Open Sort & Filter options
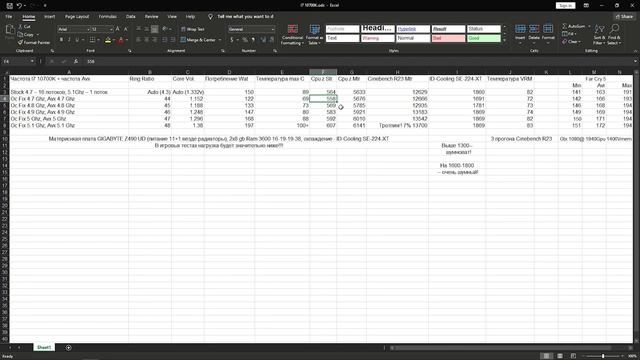Image resolution: width=640 pixels, height=360 pixels. (x=599, y=35)
